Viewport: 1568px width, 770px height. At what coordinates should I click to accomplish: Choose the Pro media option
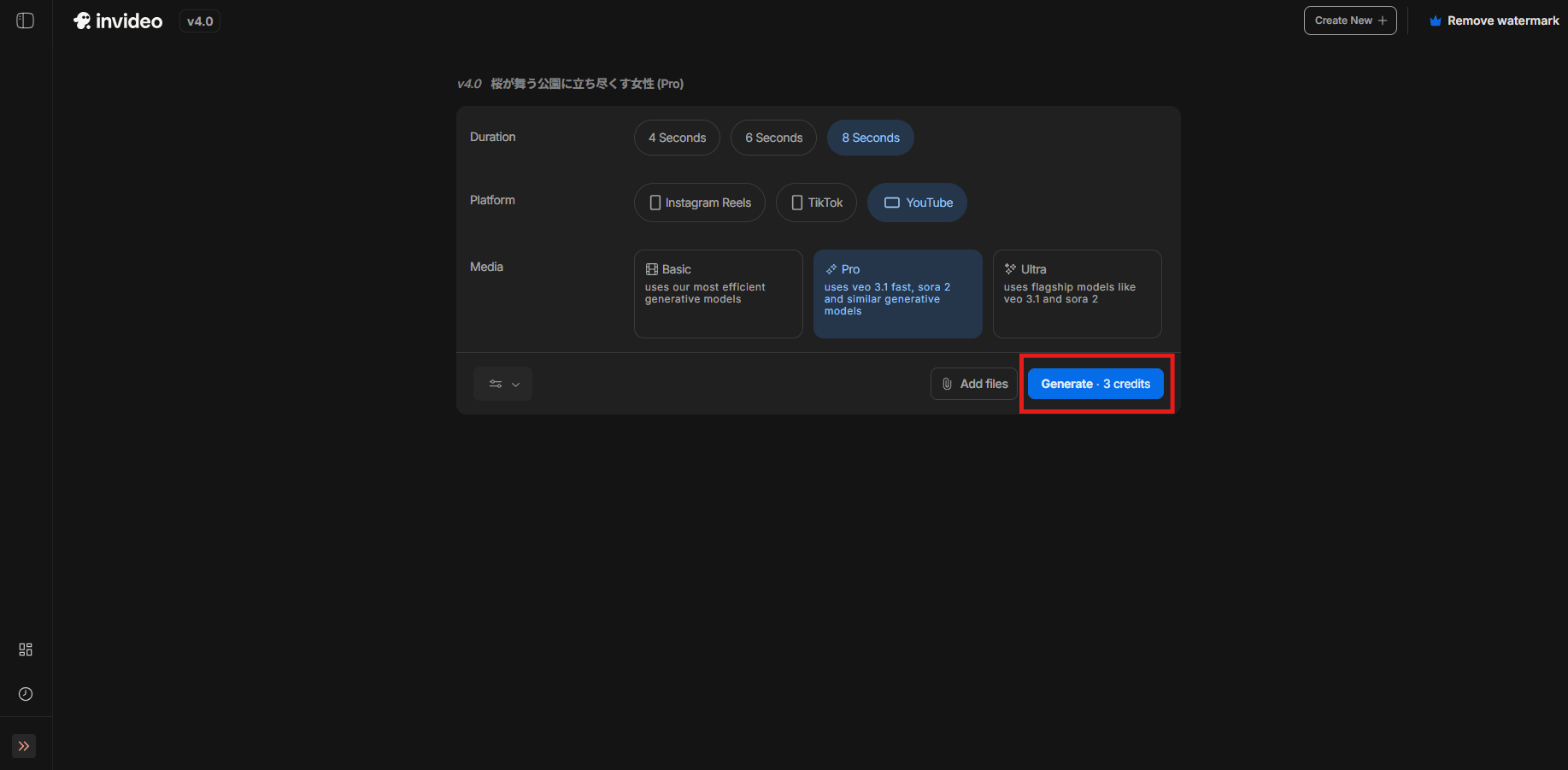pyautogui.click(x=897, y=293)
